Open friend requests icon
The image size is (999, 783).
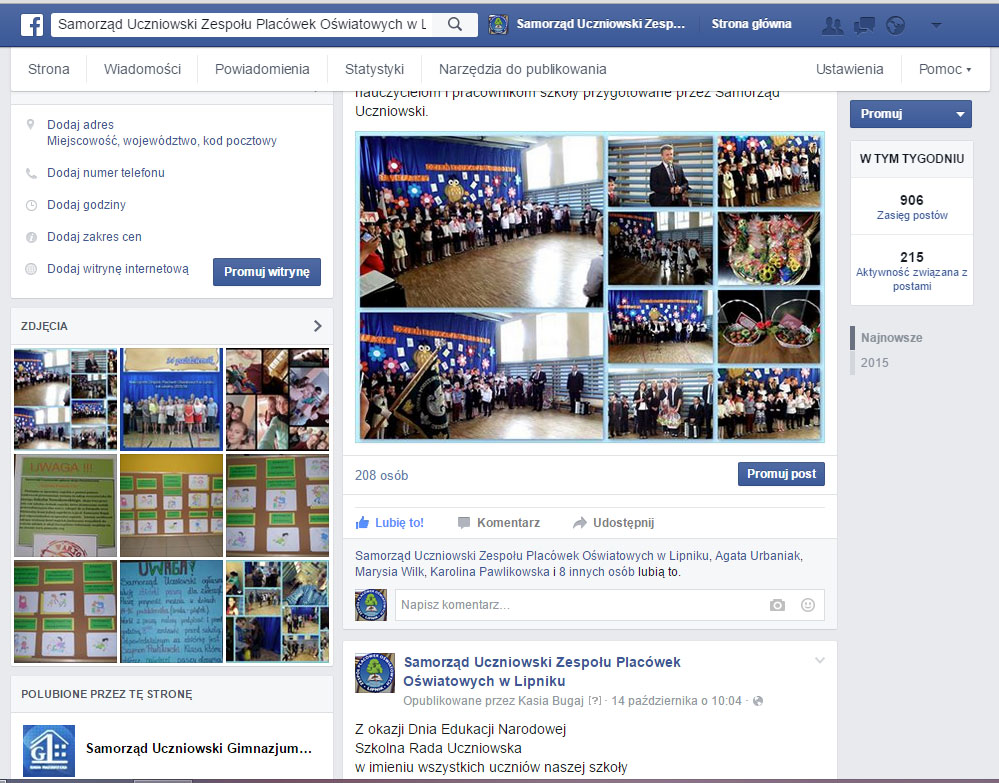tap(832, 25)
